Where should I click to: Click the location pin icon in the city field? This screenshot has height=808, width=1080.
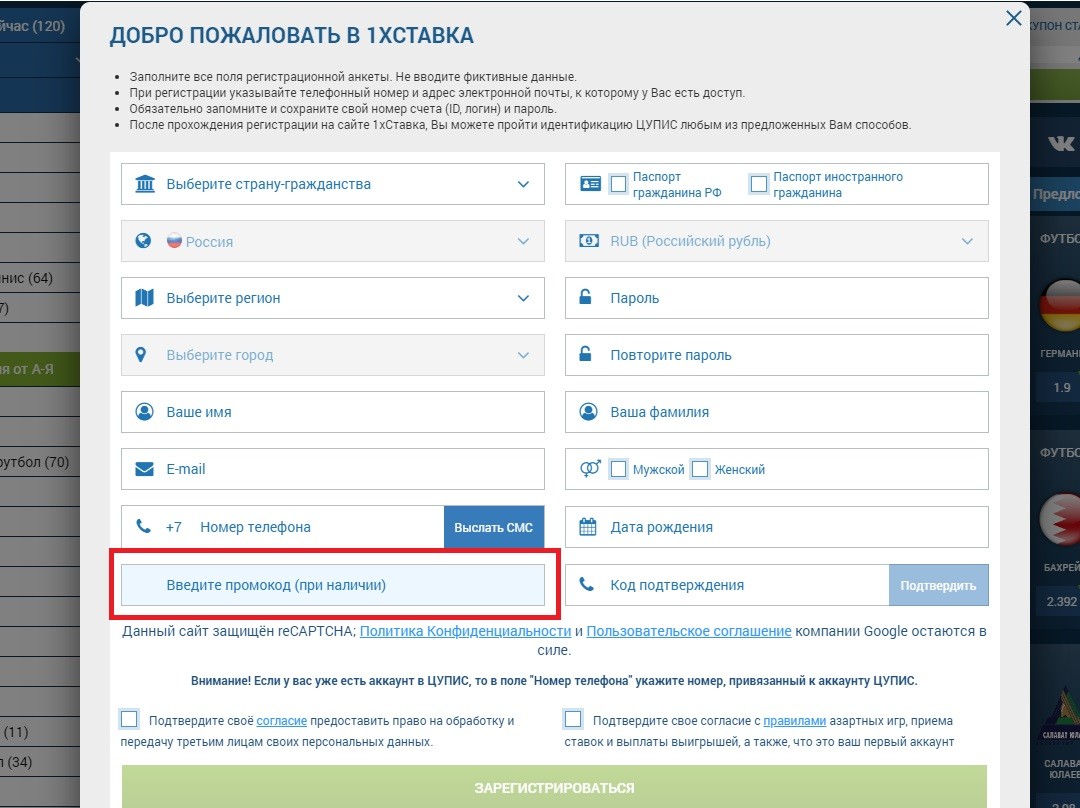click(141, 355)
